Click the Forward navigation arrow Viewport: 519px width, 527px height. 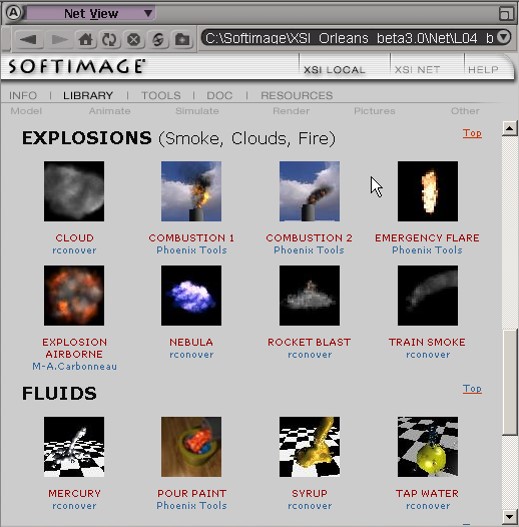(x=59, y=40)
